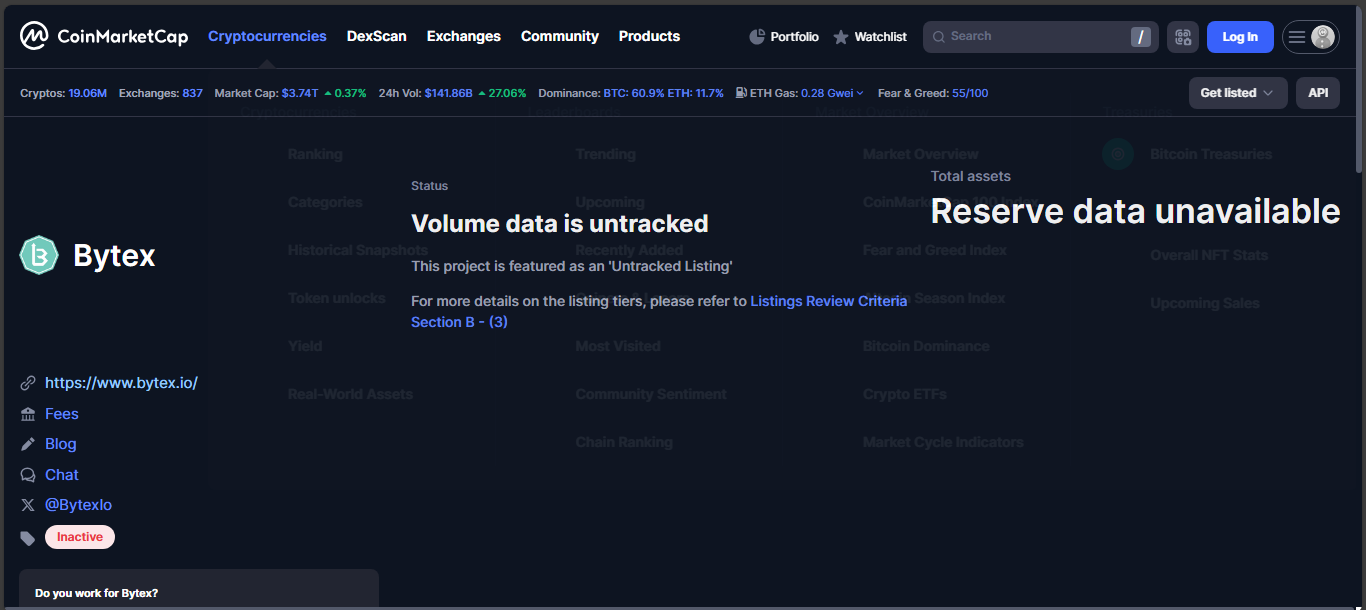Image resolution: width=1366 pixels, height=610 pixels.
Task: Open the QR code app download icon
Action: 1183,37
